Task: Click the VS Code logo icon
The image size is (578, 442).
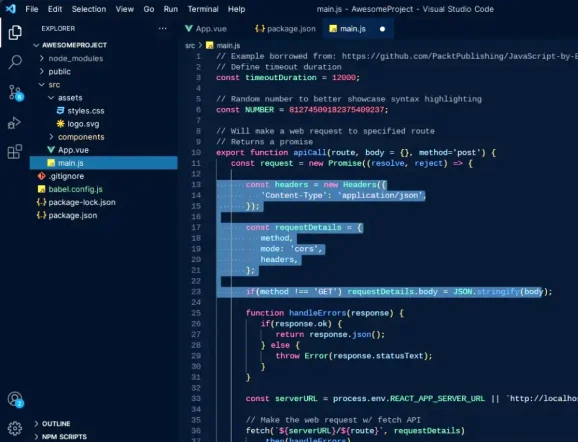Action: click(x=11, y=8)
